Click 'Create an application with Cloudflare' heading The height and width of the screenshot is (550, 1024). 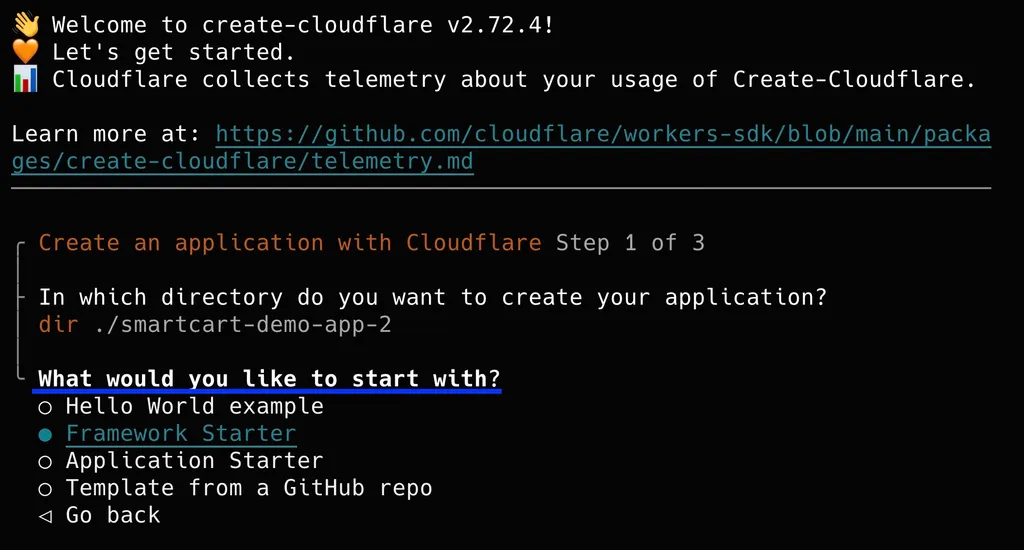[290, 243]
